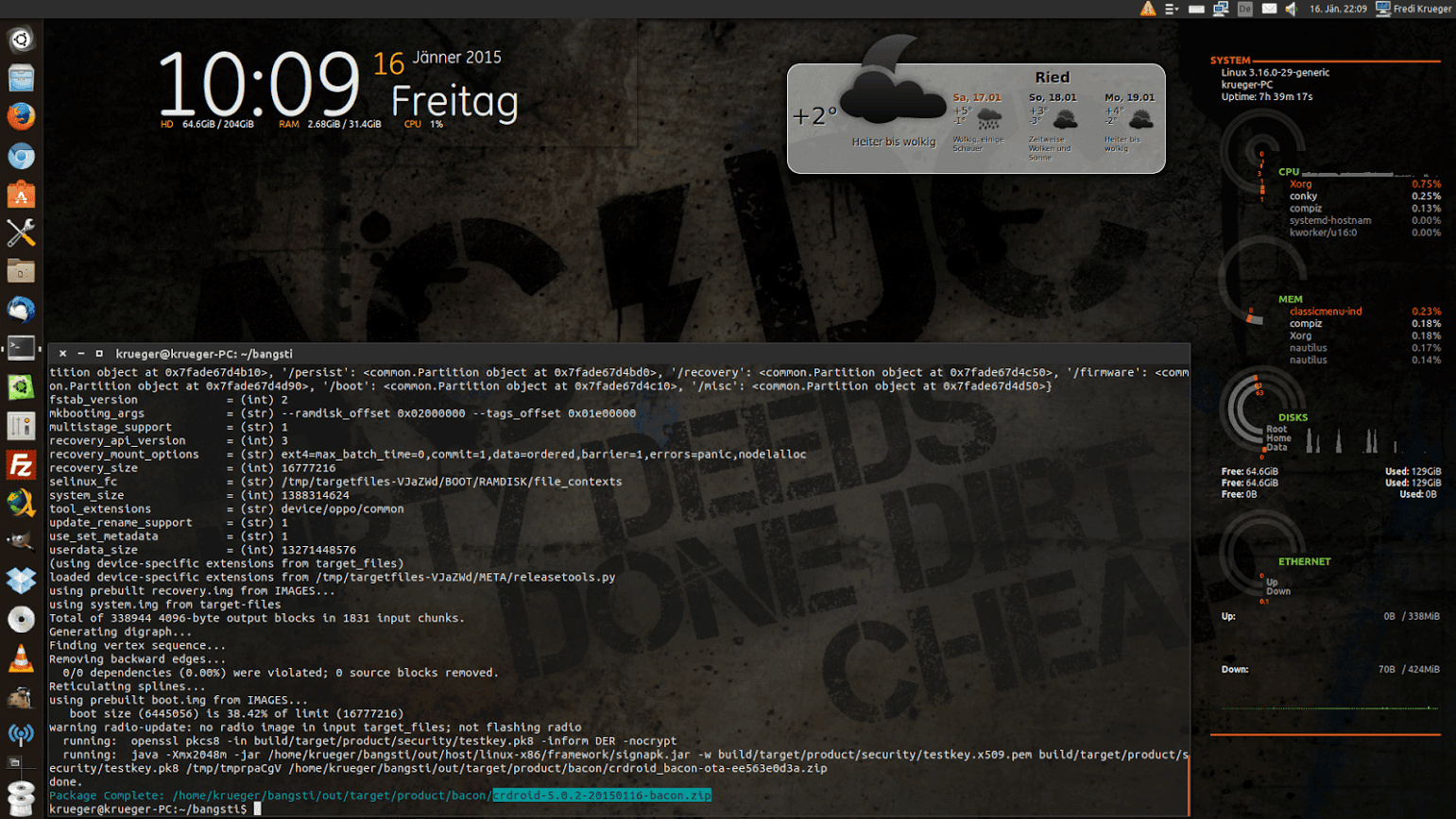The height and width of the screenshot is (819, 1456).
Task: Click the Ried location title in weather widget
Action: [1052, 77]
